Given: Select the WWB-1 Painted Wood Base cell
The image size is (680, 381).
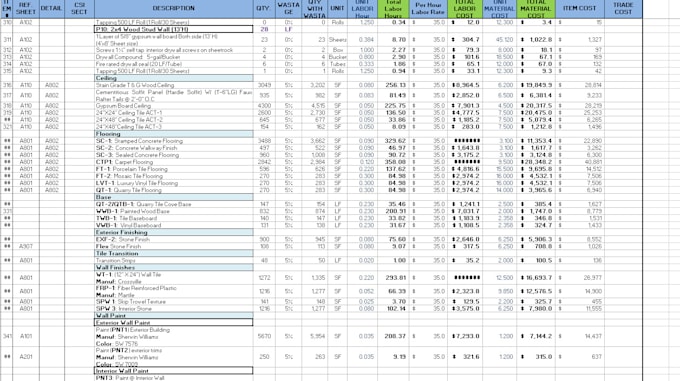Looking at the screenshot, I should [x=173, y=211].
